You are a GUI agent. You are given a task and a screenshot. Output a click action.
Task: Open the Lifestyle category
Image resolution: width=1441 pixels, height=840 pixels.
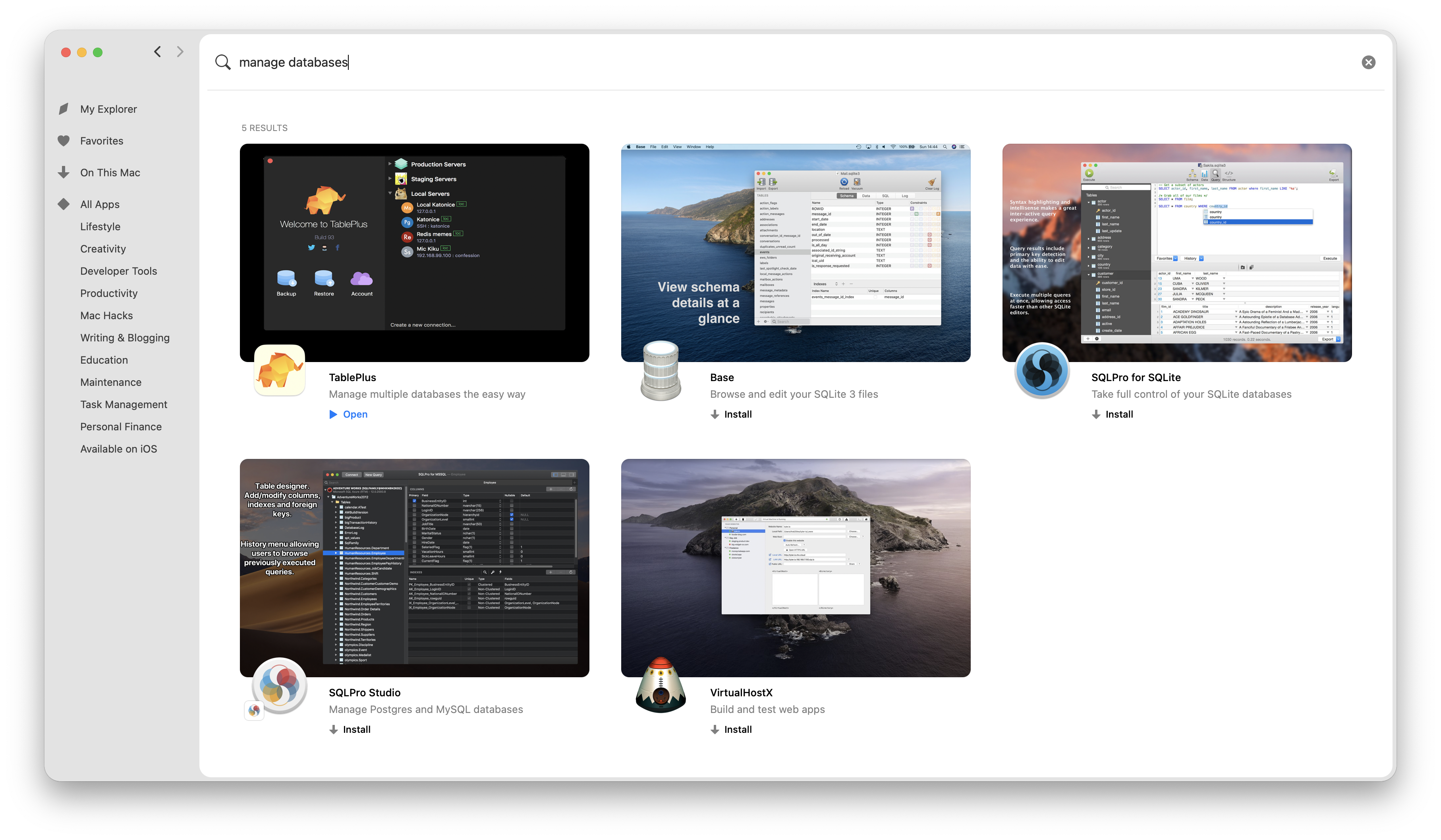100,227
